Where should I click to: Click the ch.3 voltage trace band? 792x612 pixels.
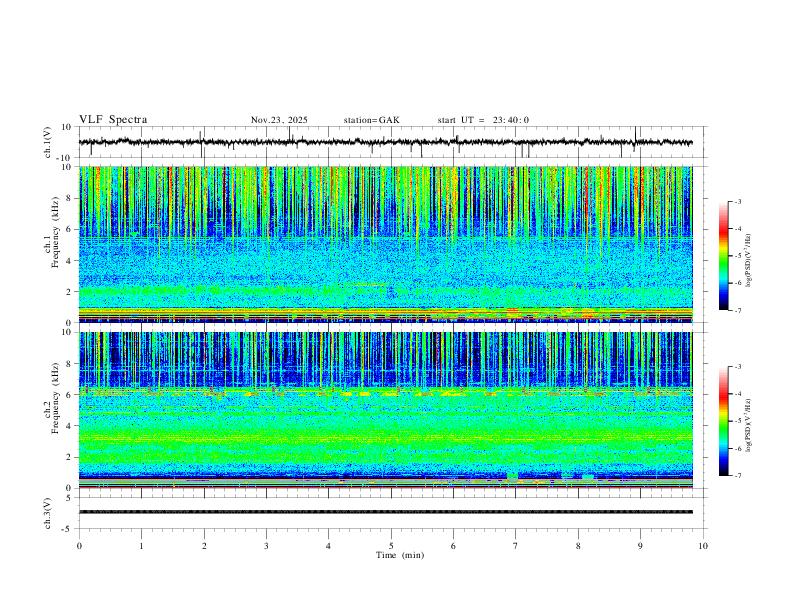[385, 512]
